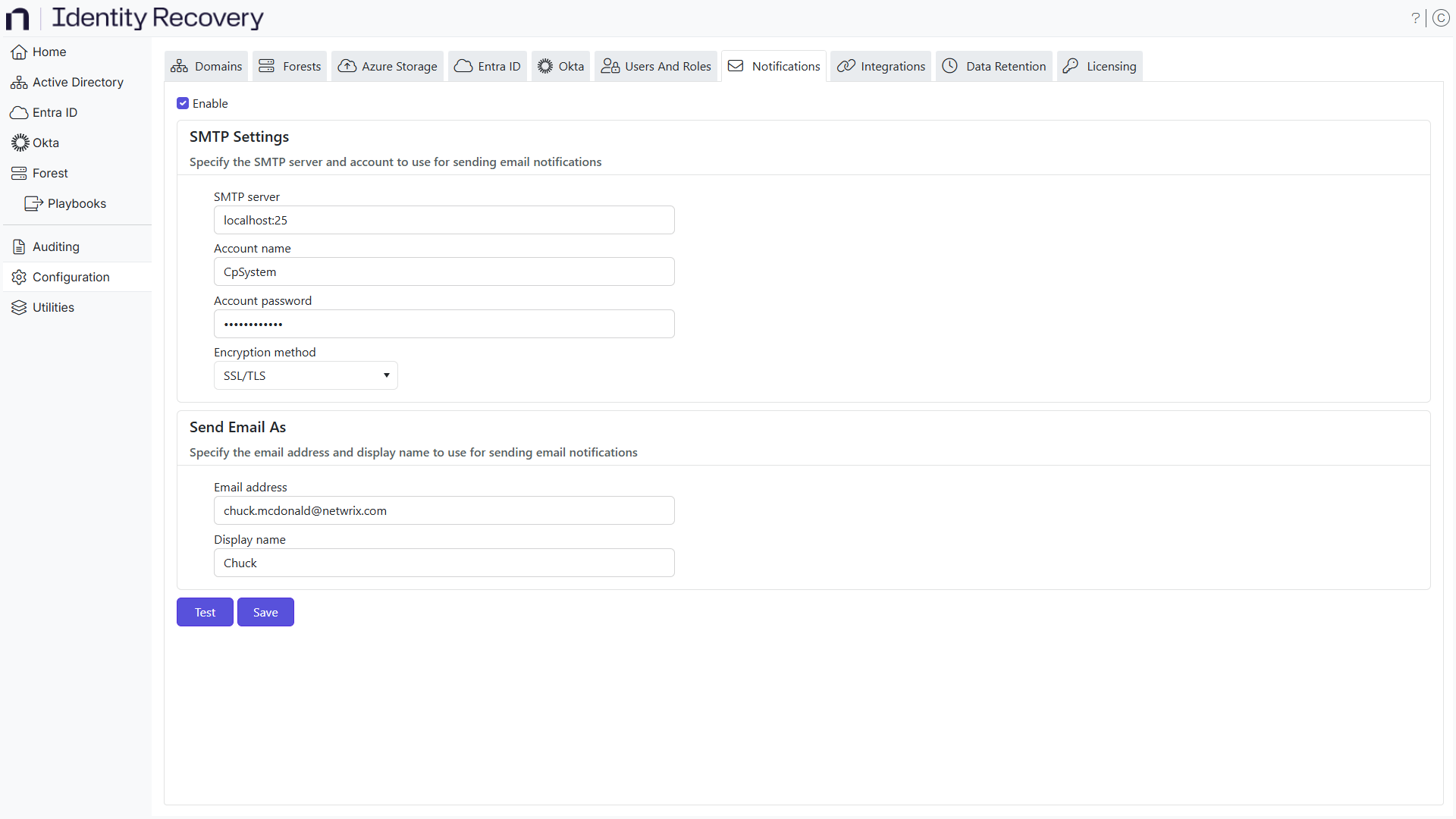Screen dimensions: 1456x819
Task: Open the Okta sidebar icon
Action: coord(17,143)
